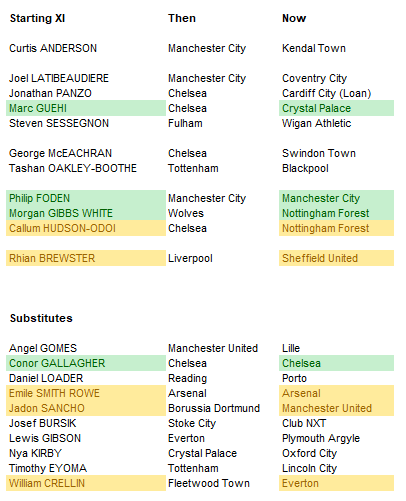Viewport: 406px width, 501px height.
Task: Select the yellow Callum HUDSON-ODOI cell
Action: [86, 228]
